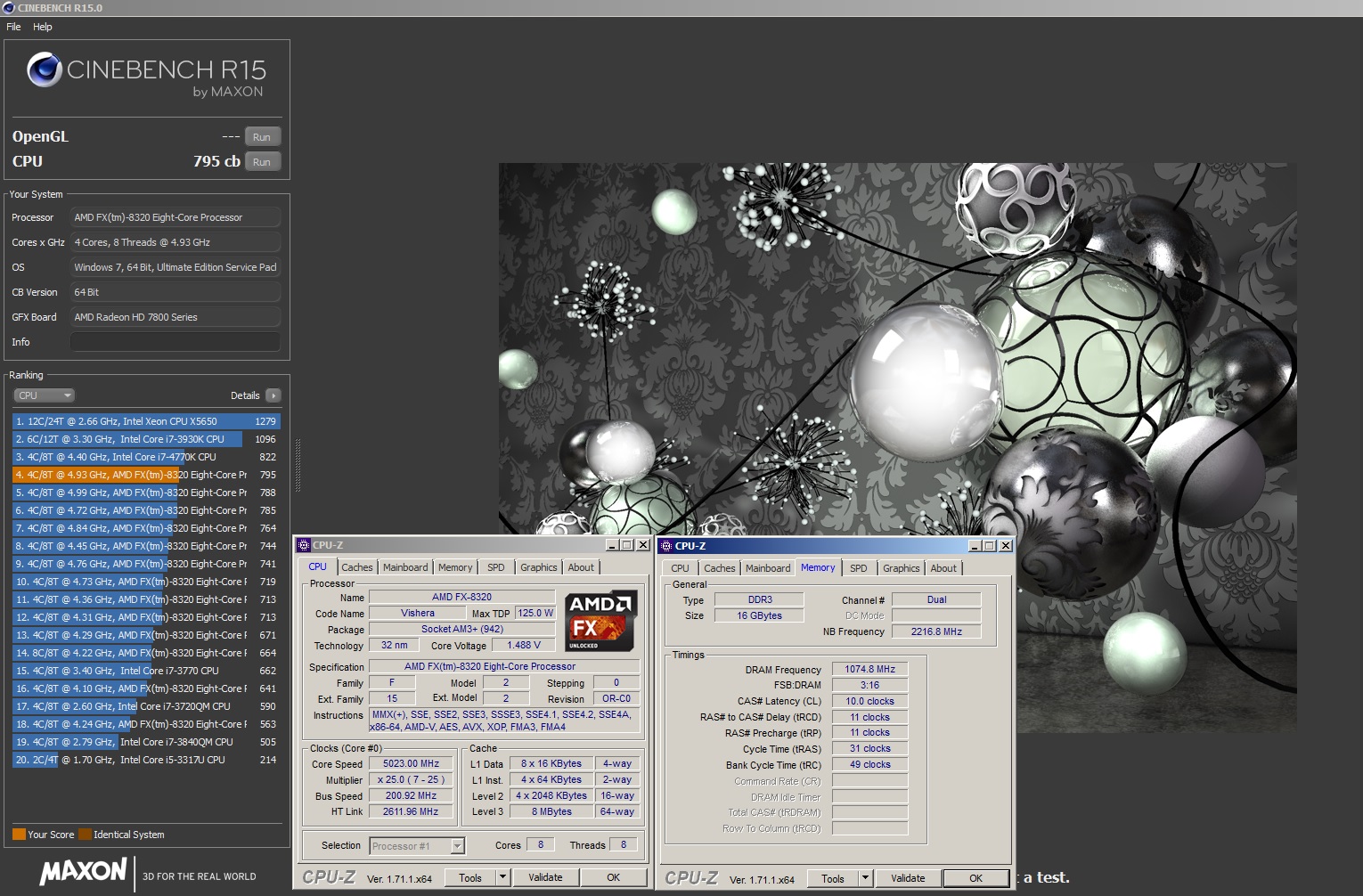Click the CPU score 795 cb
This screenshot has height=896, width=1363.
pyautogui.click(x=216, y=161)
